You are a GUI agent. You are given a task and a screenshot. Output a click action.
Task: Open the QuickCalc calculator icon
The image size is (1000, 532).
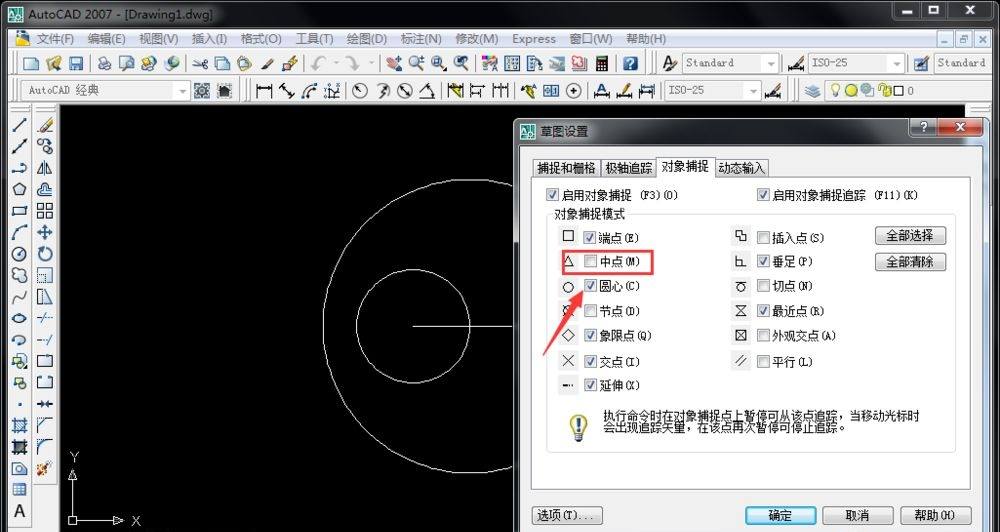pyautogui.click(x=602, y=63)
